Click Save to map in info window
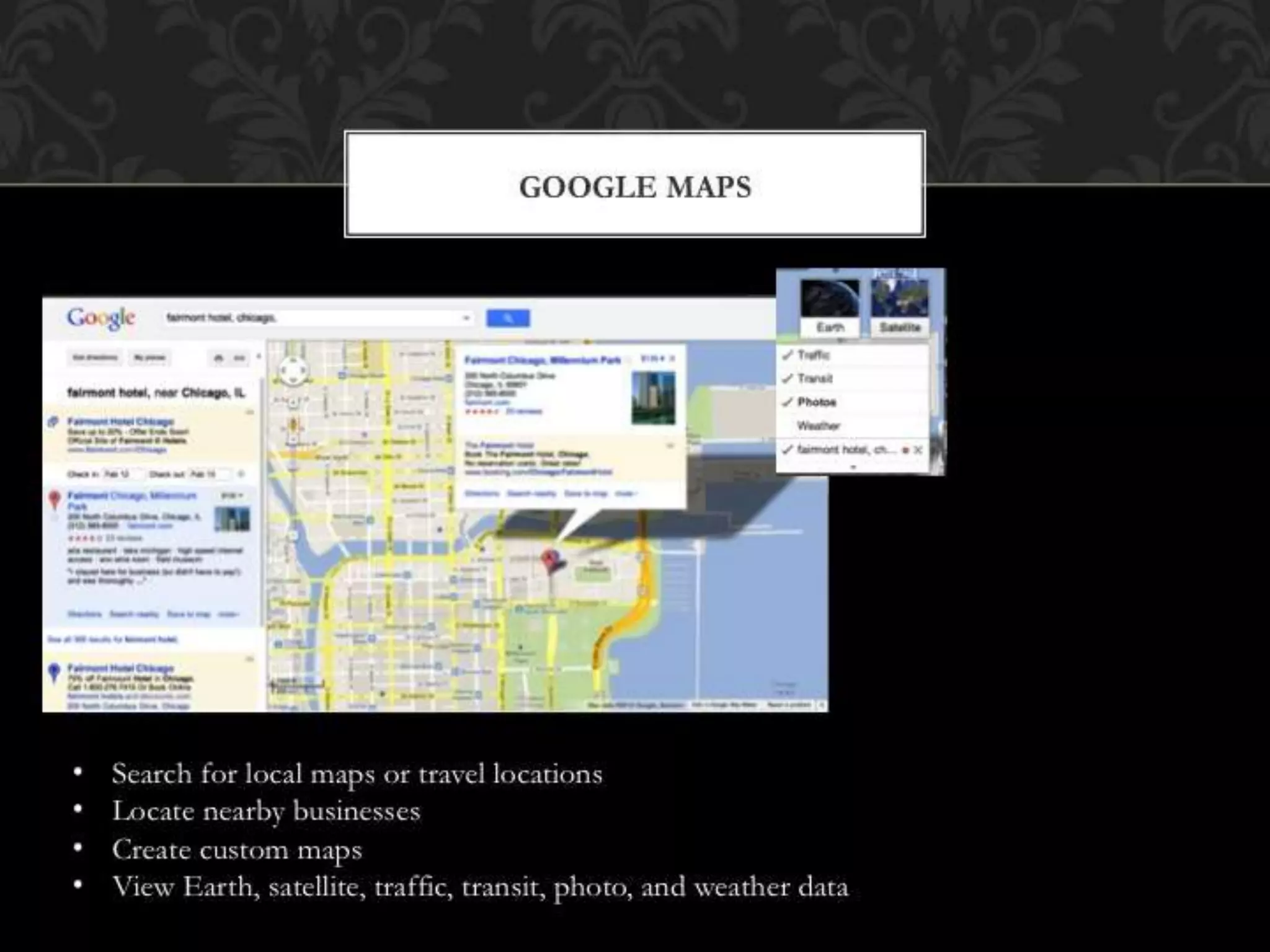This screenshot has width=1270, height=952. coord(585,493)
